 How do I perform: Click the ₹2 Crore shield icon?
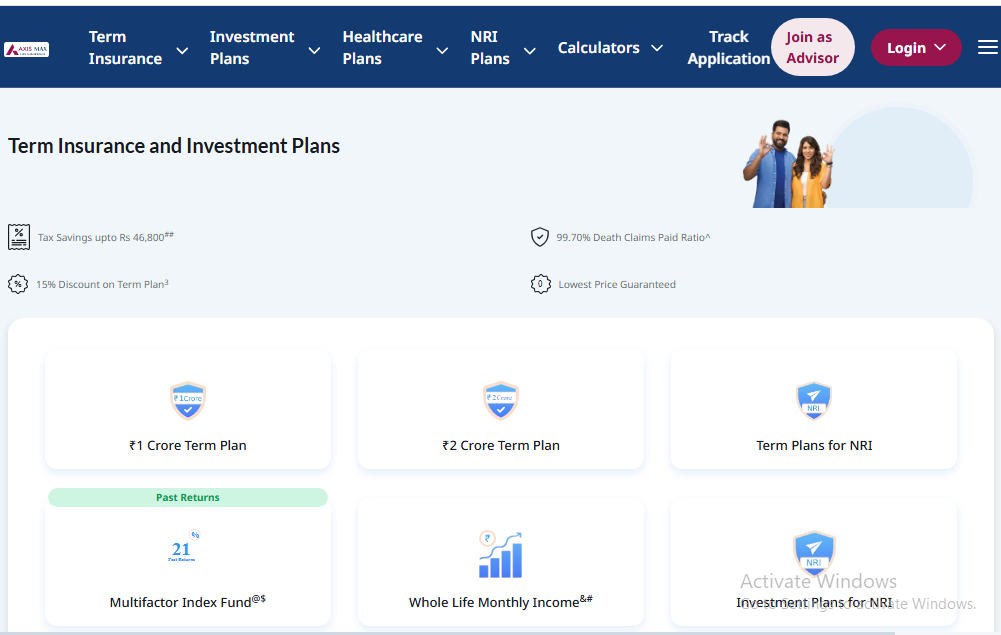tap(500, 401)
